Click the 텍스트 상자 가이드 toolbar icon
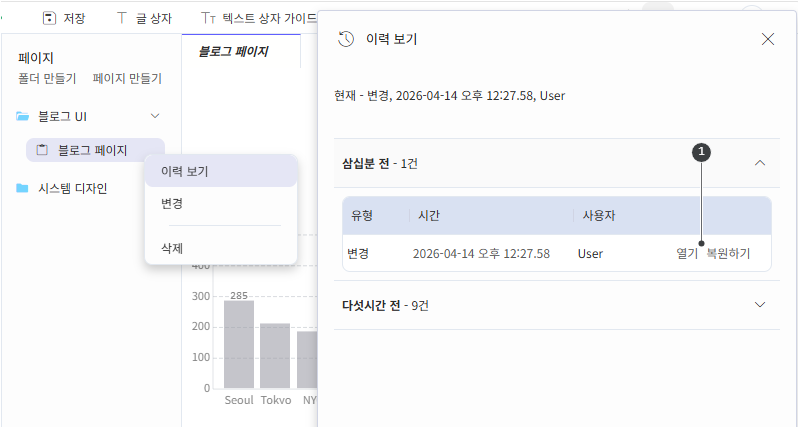 pos(208,18)
